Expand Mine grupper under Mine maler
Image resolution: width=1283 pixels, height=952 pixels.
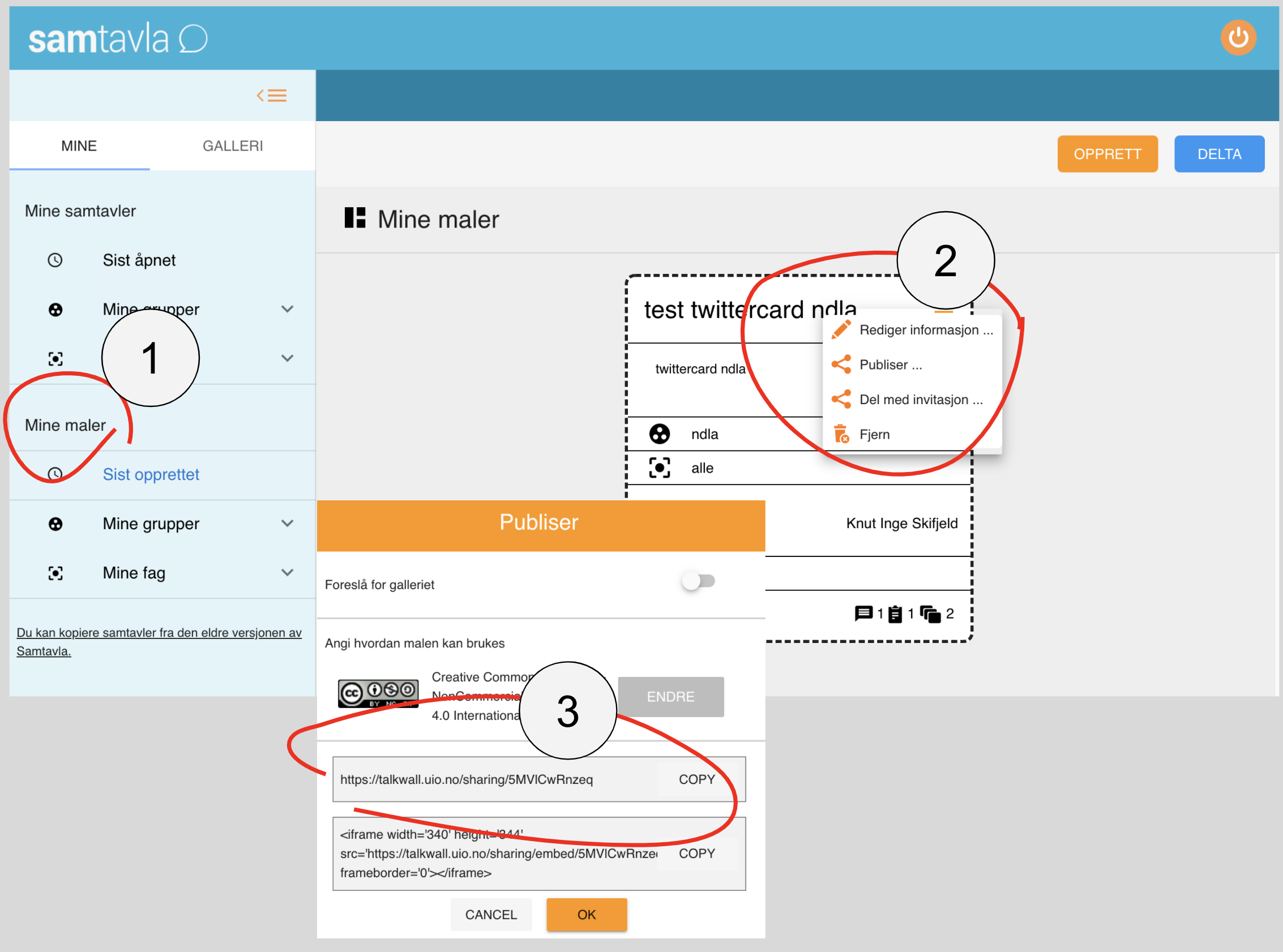tap(287, 523)
